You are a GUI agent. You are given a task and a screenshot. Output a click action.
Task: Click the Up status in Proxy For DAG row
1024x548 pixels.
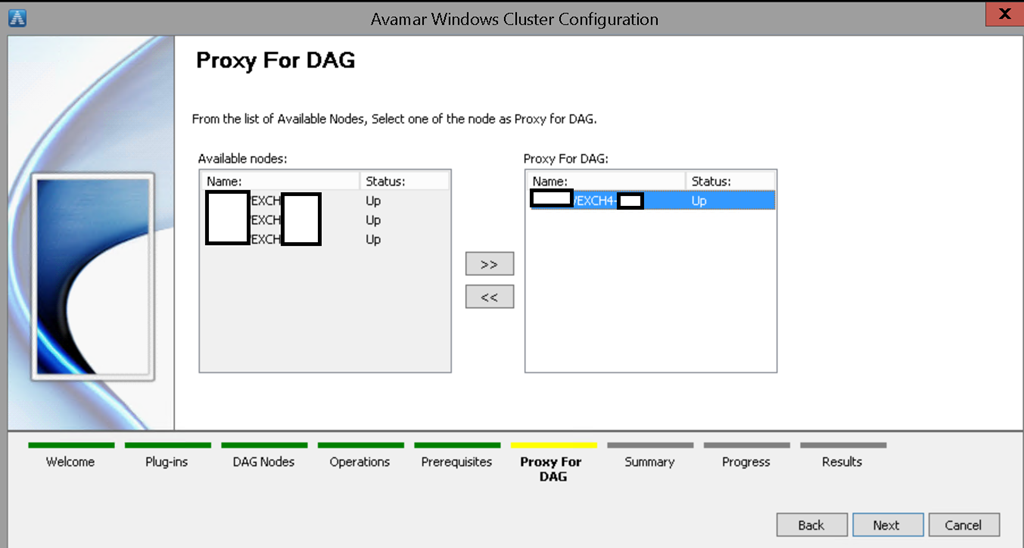[699, 201]
